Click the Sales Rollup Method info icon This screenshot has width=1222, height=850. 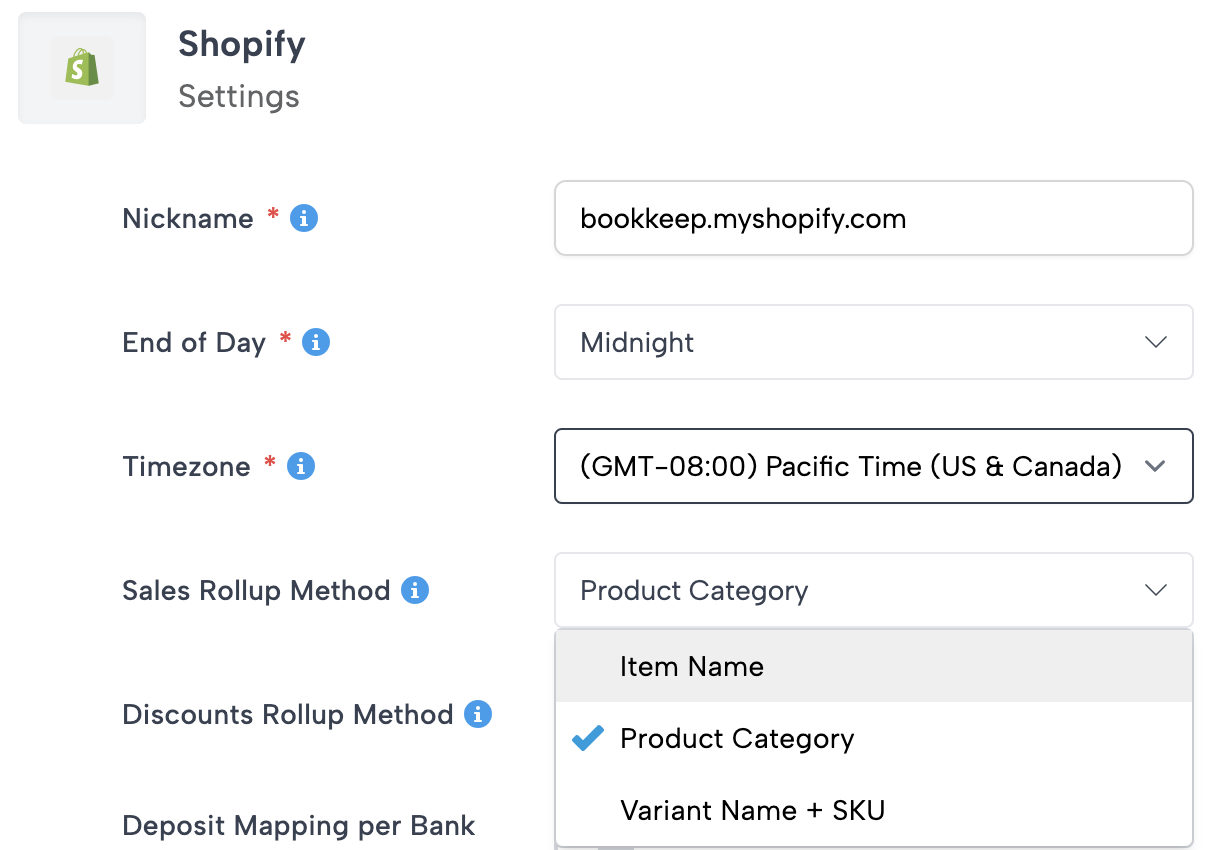point(415,590)
